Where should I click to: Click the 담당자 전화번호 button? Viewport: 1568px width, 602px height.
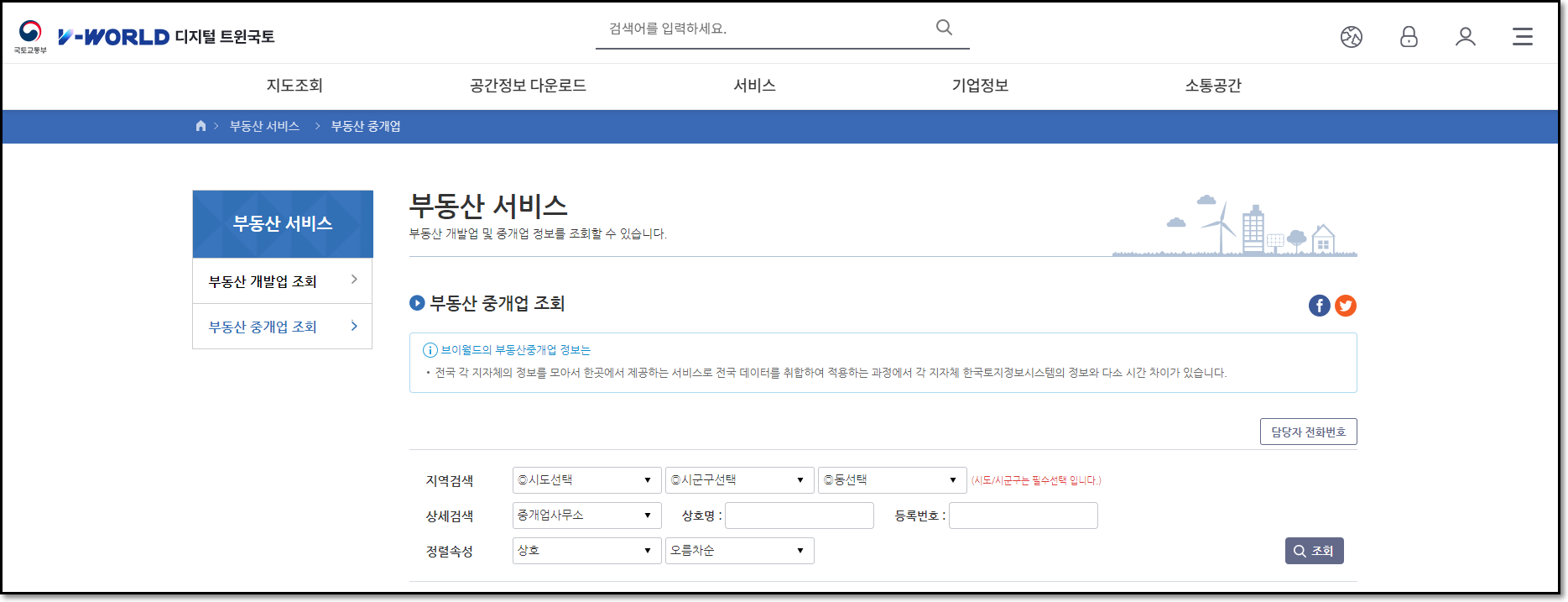(1308, 432)
